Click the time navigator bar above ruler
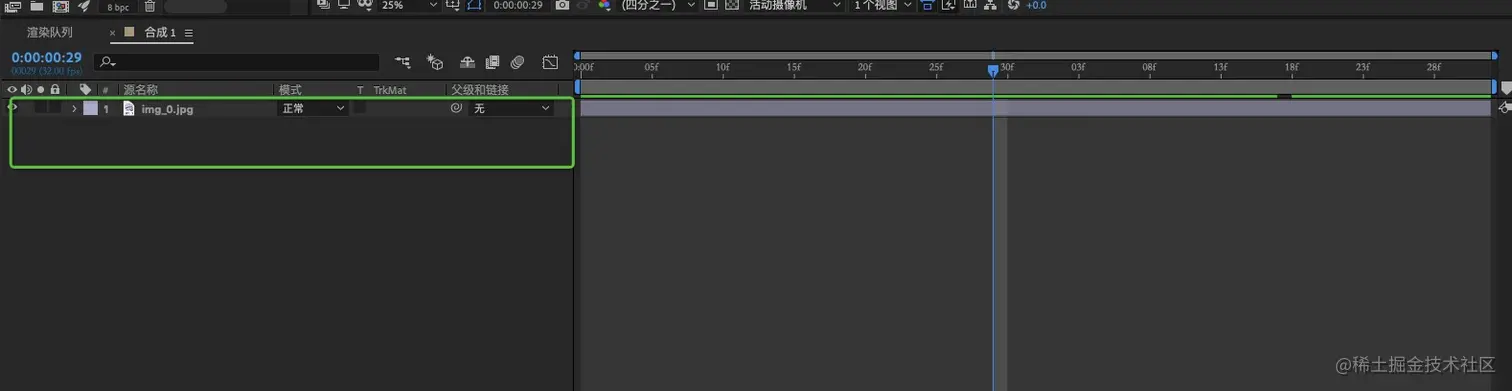The width and height of the screenshot is (1512, 391). (x=1036, y=55)
